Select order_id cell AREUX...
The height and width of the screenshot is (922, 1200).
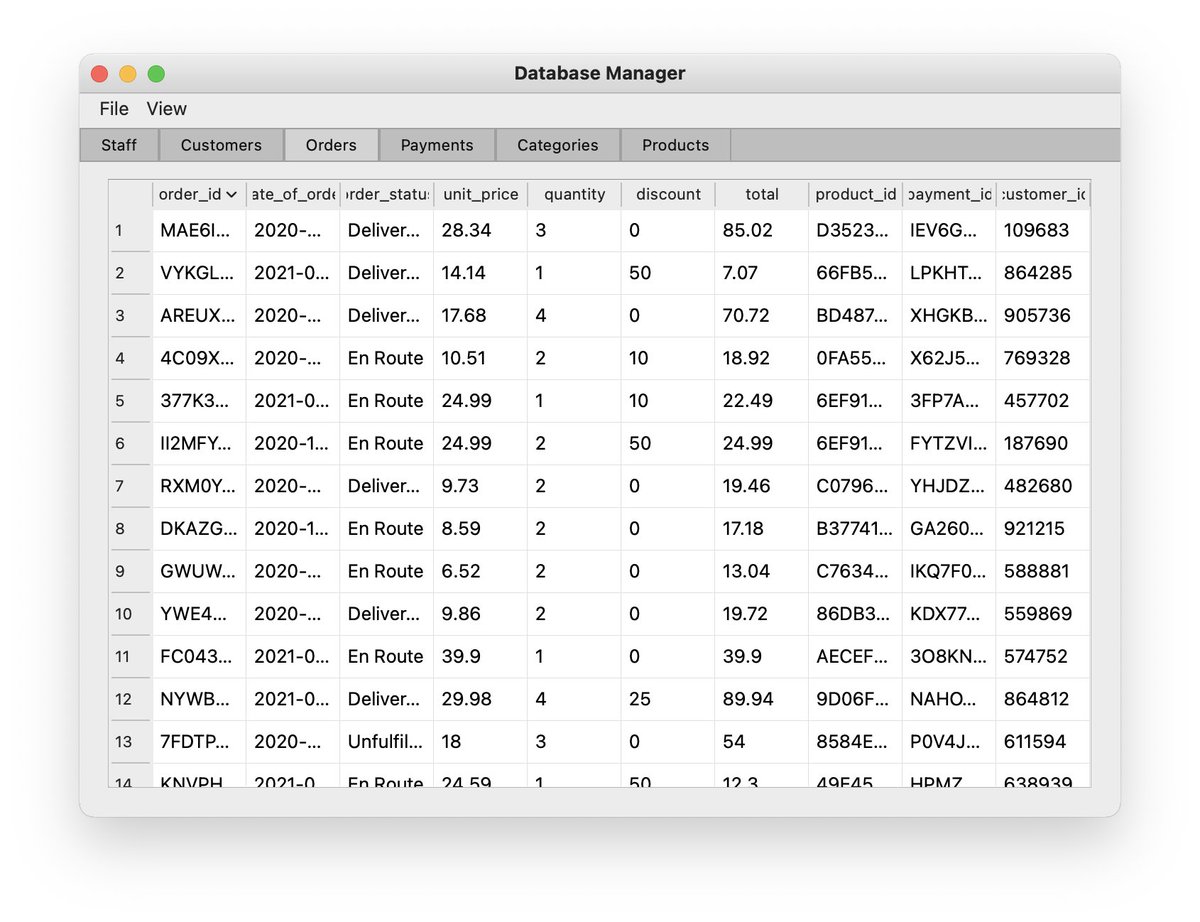[199, 316]
